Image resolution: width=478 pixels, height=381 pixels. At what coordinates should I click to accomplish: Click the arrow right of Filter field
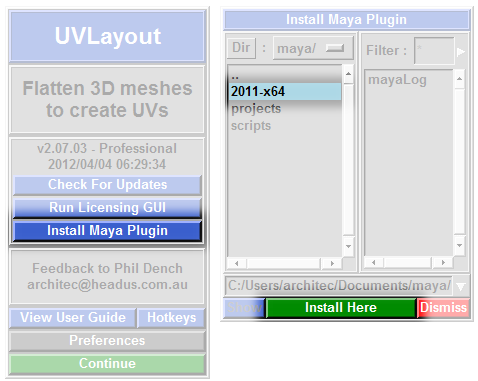click(x=461, y=52)
